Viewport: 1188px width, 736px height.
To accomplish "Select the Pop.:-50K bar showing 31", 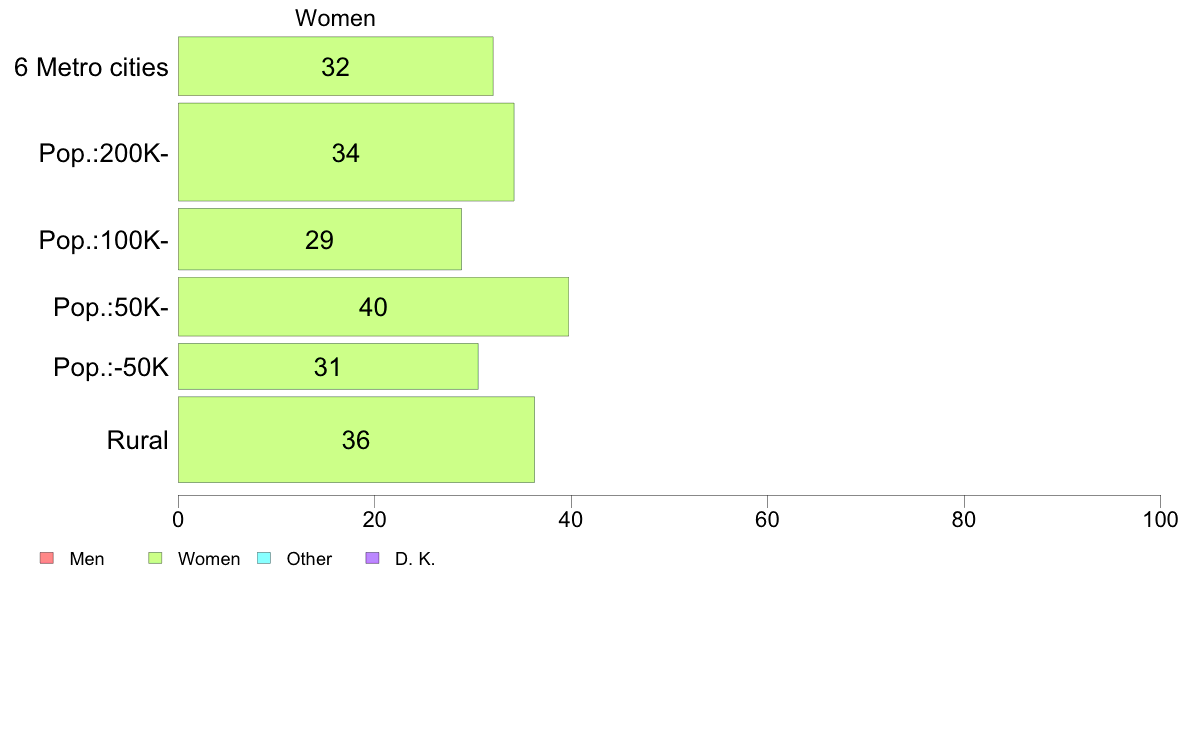I will [x=328, y=366].
